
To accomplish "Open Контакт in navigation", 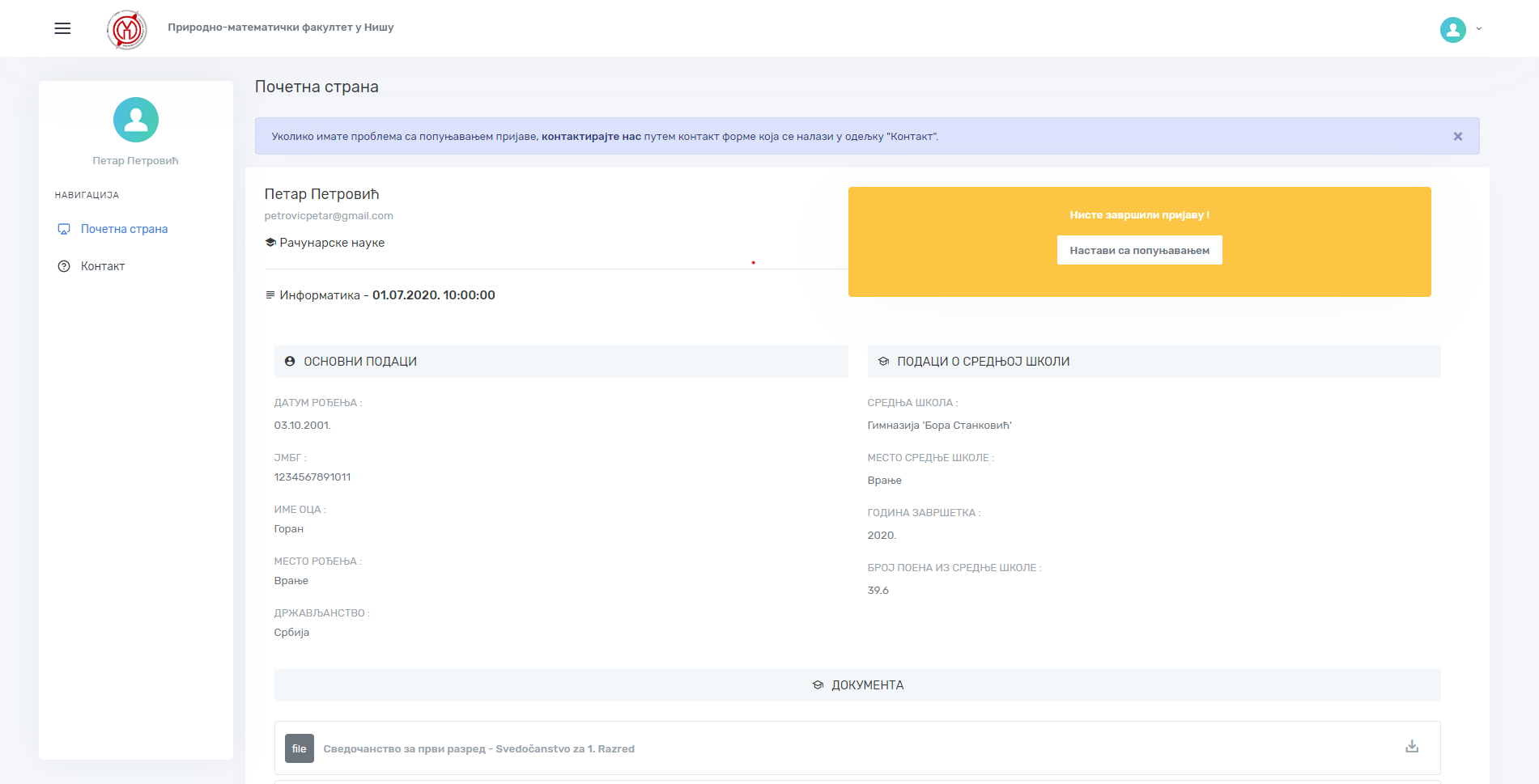I will pos(103,266).
